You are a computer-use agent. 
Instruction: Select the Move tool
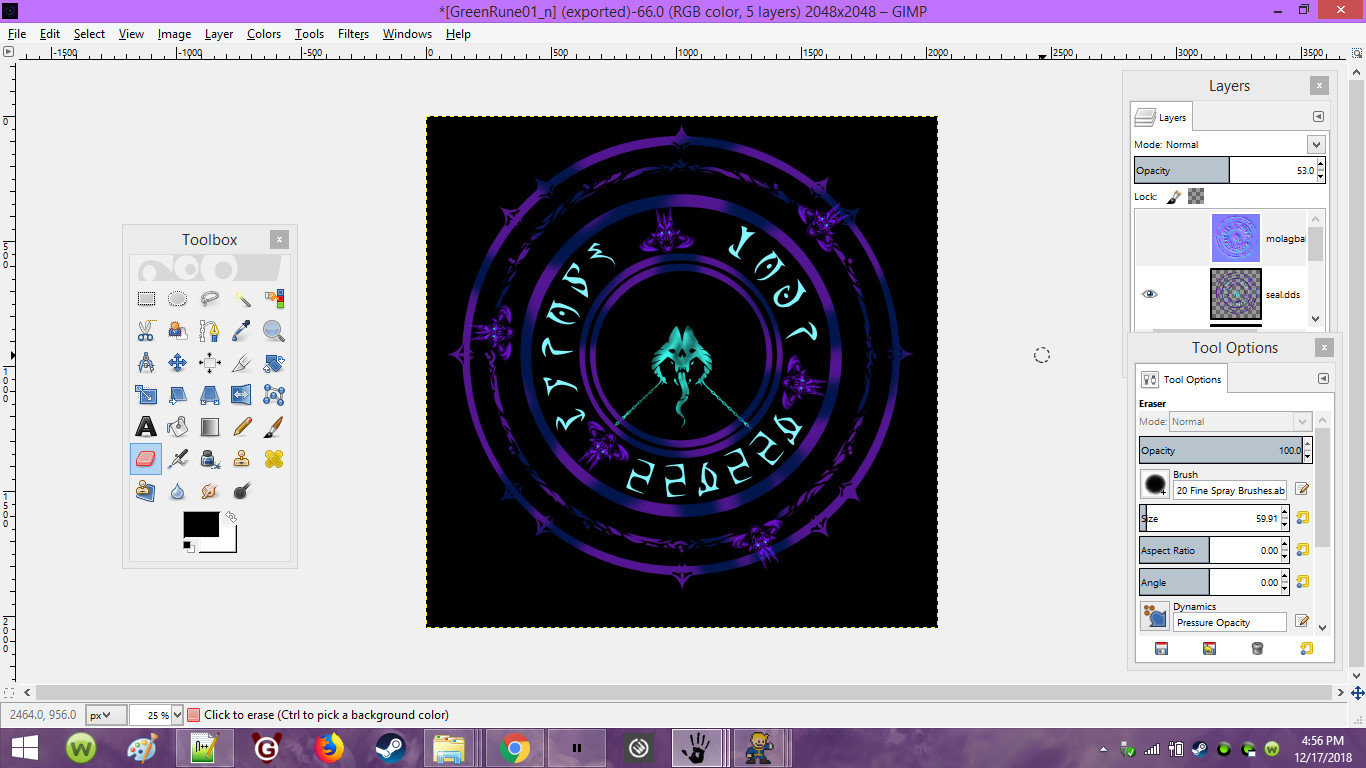click(178, 363)
